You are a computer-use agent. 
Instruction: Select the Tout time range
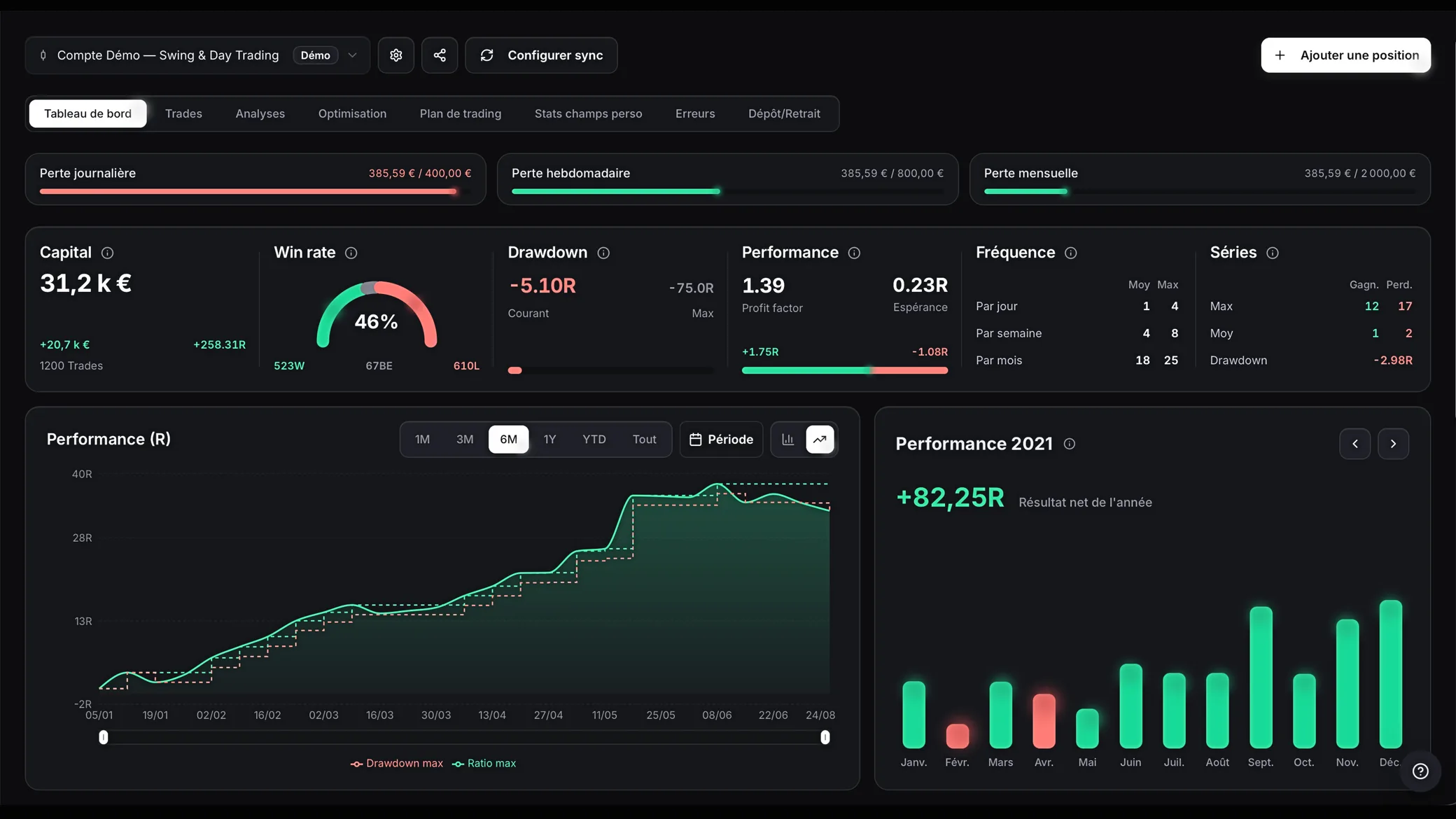click(645, 440)
